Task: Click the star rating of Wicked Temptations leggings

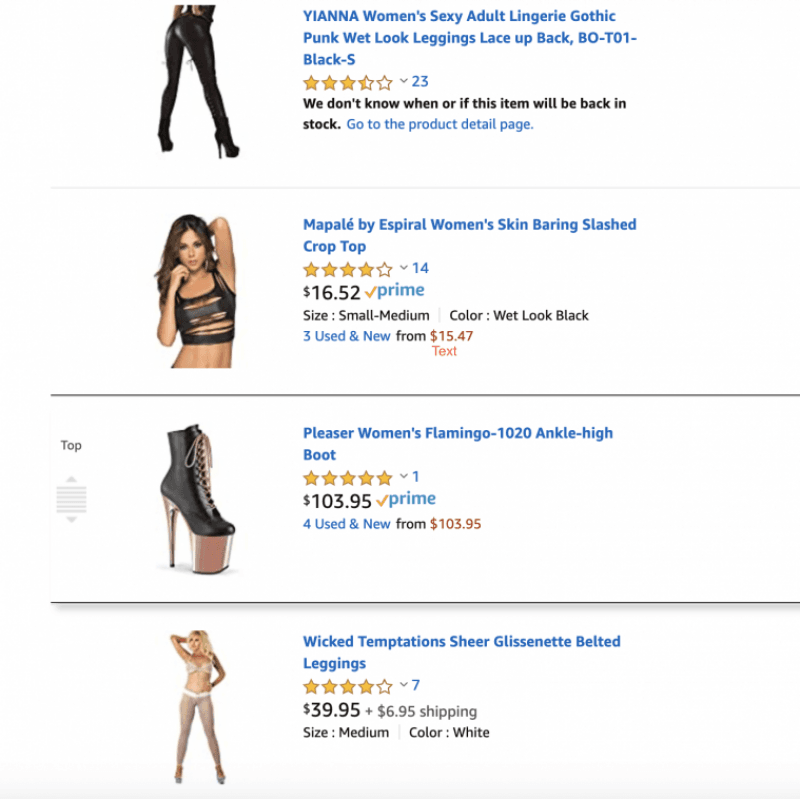Action: tap(348, 686)
